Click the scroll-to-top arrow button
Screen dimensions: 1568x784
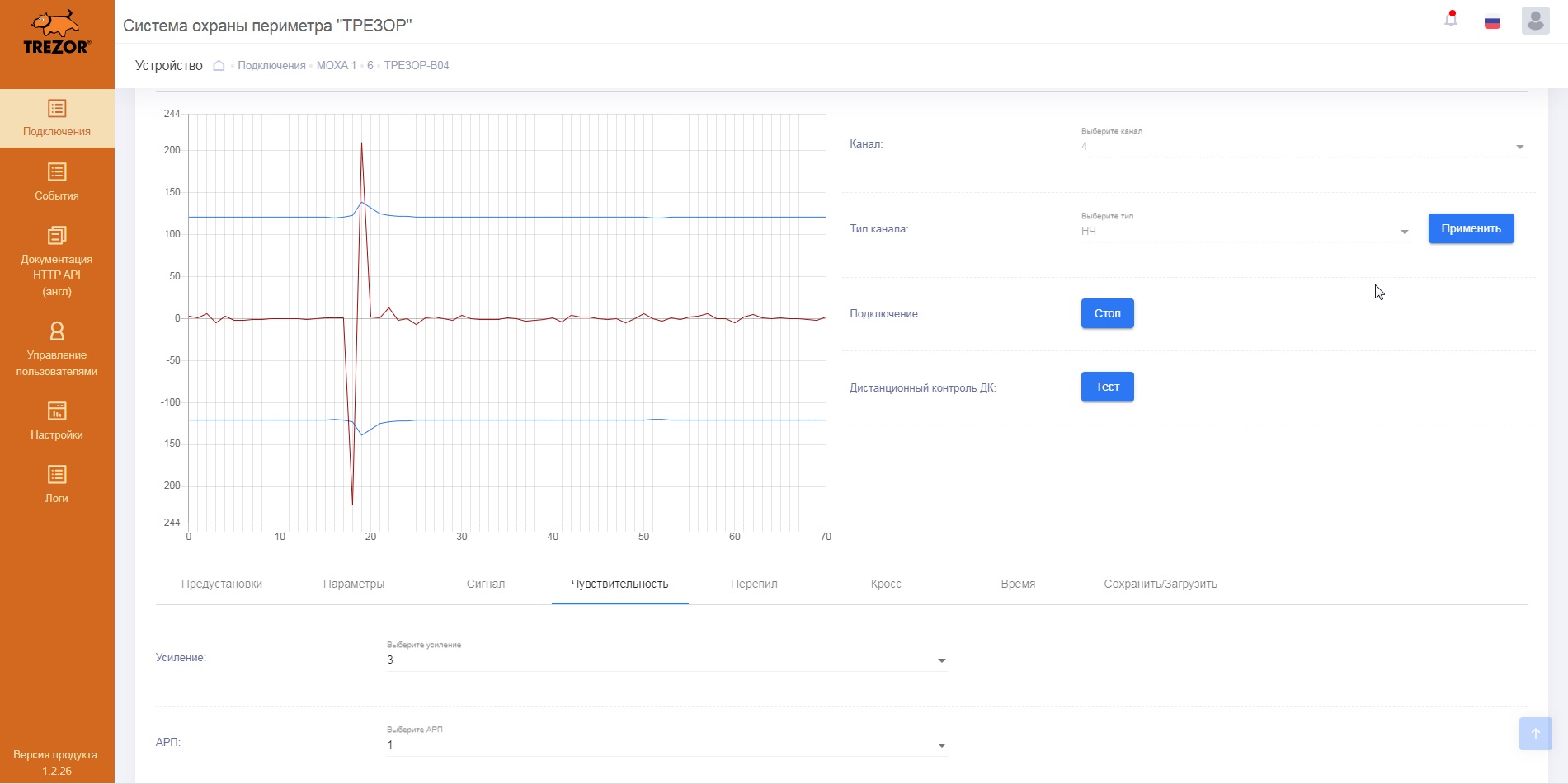click(1535, 733)
